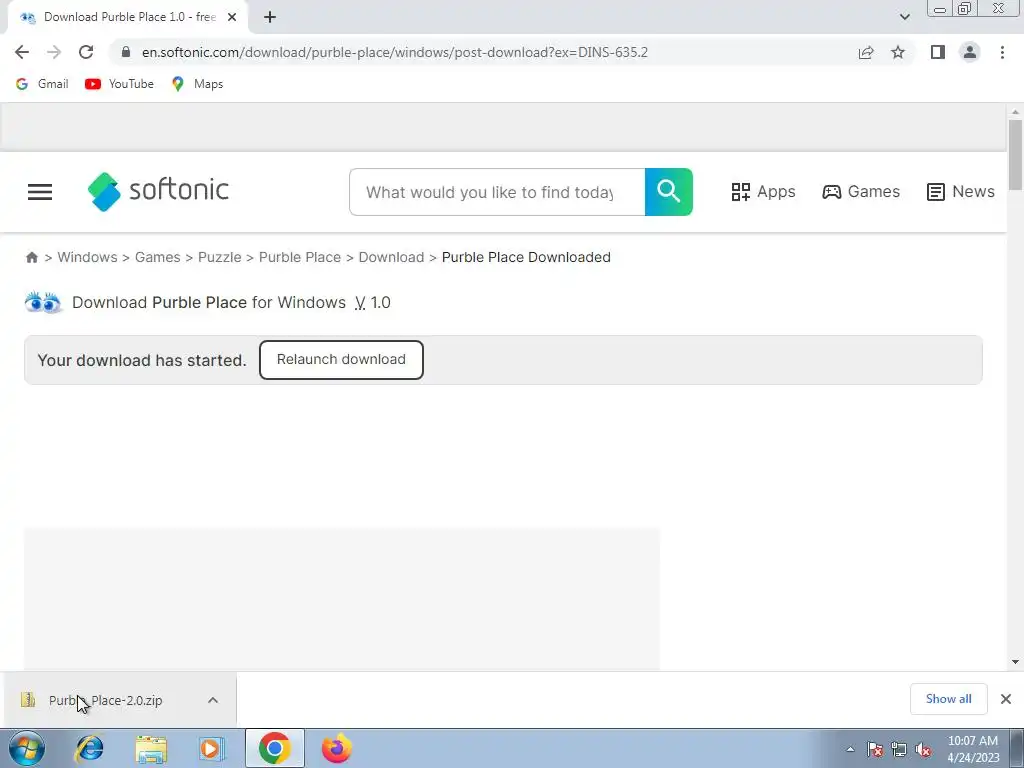Go to the Games breadcrumb link
The height and width of the screenshot is (768, 1024).
(x=157, y=257)
